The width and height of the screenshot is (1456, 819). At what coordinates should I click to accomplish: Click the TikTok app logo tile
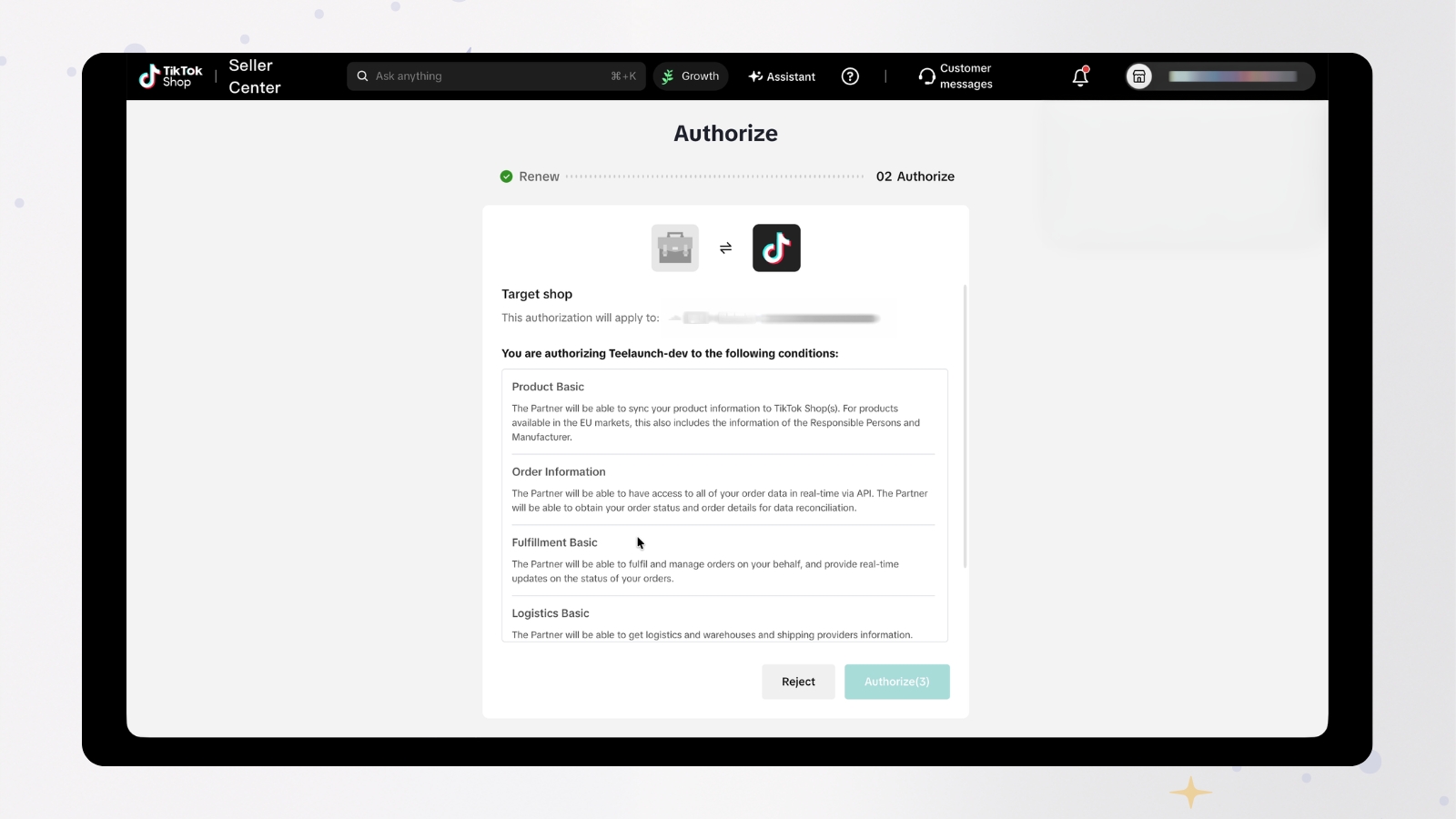coord(776,248)
